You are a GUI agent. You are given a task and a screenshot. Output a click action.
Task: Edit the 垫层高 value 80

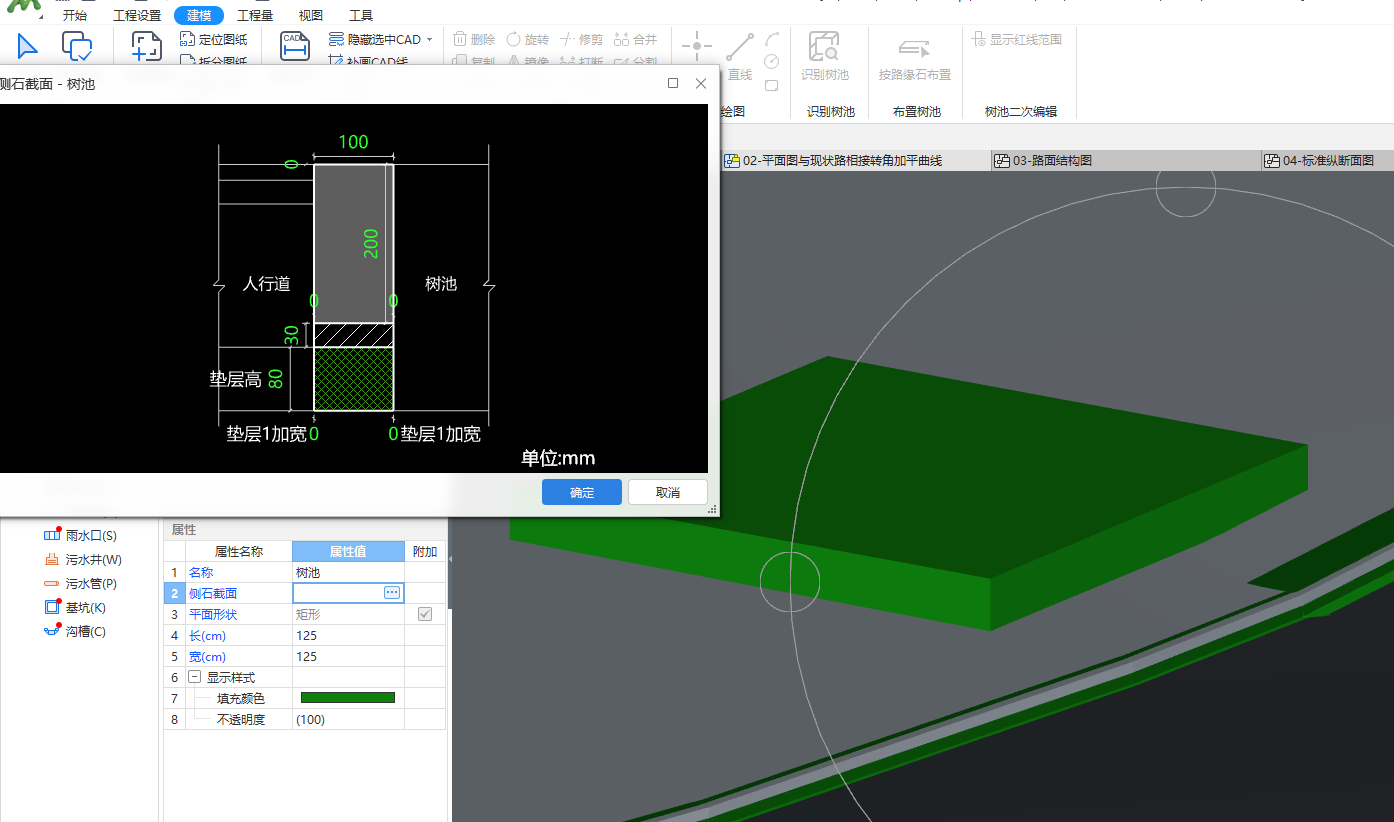(276, 379)
